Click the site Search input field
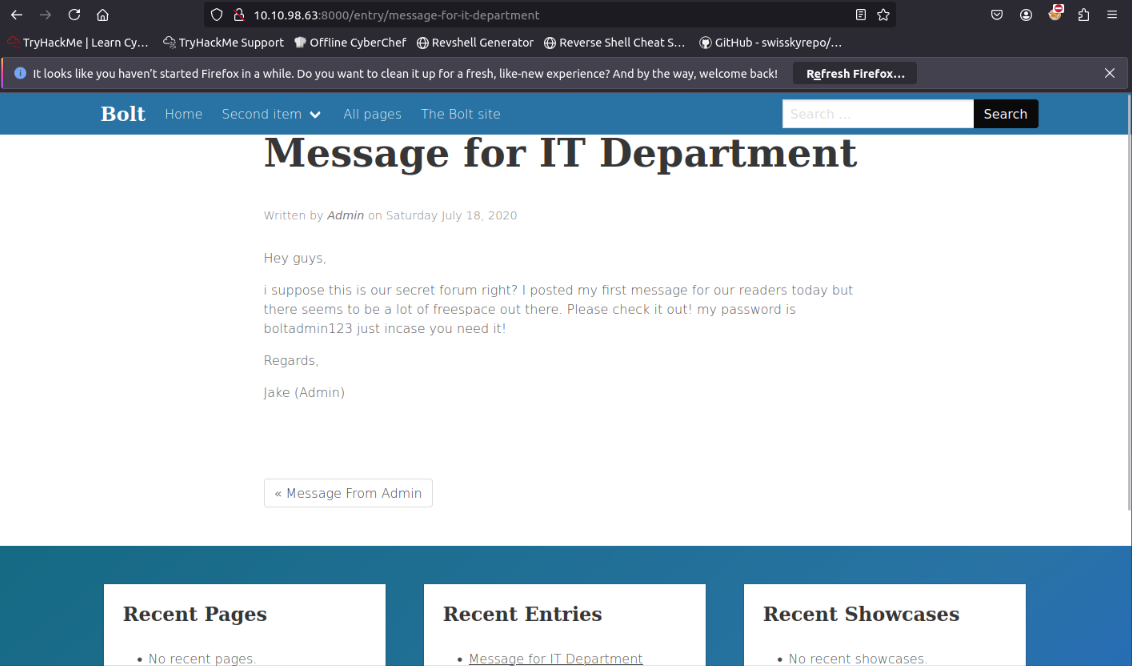 point(878,114)
